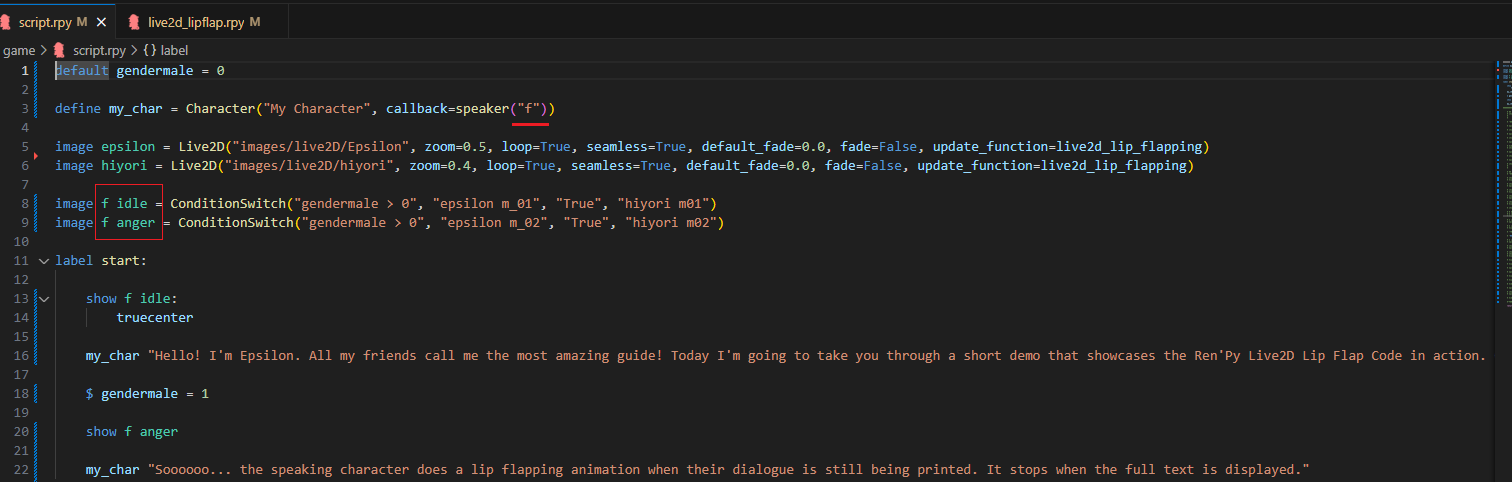The width and height of the screenshot is (1512, 482).
Task: Click the "images/live2D/Epsilon" path string
Action: pos(316,146)
